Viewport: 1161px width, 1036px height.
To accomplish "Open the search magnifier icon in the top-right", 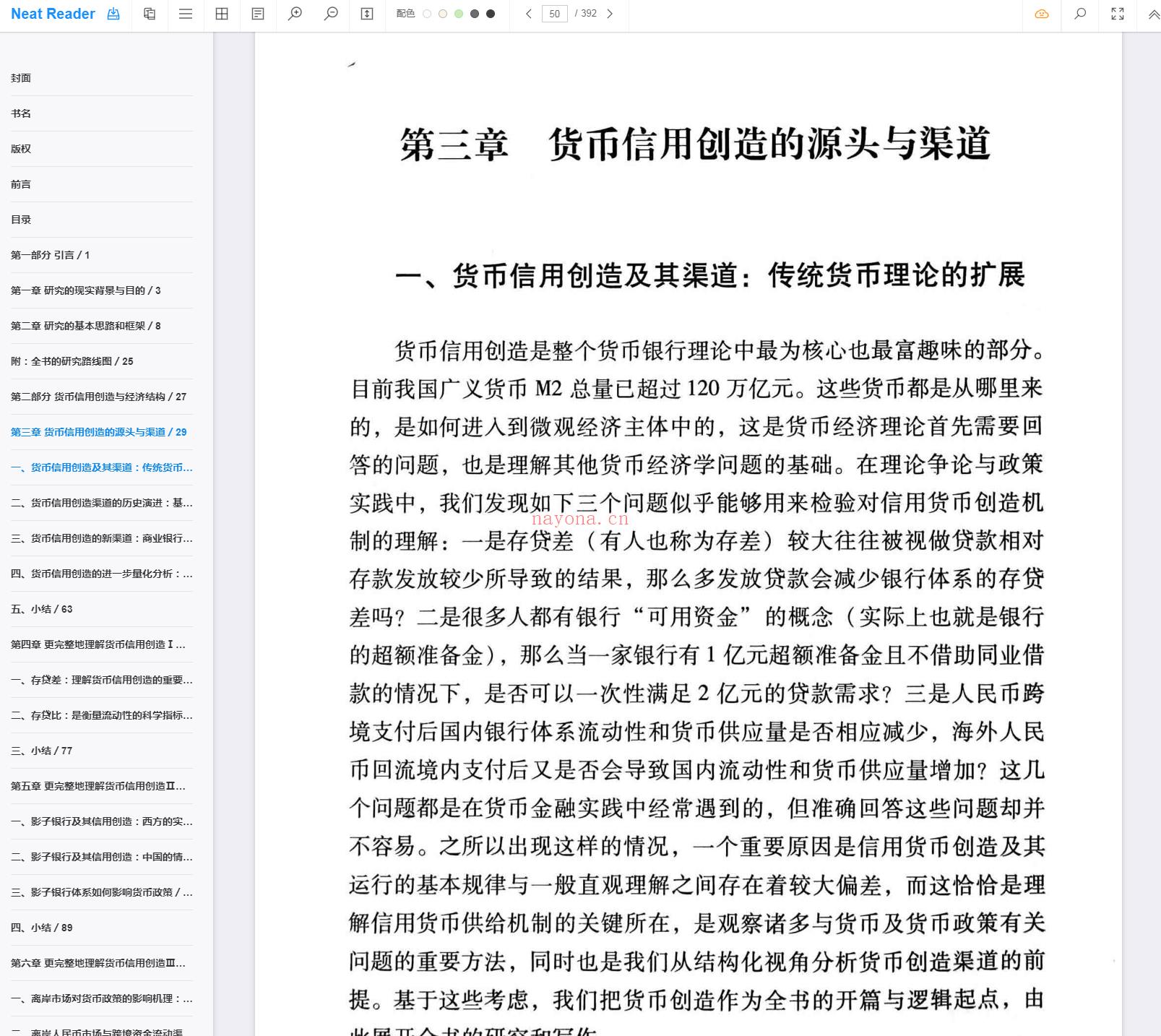I will coord(1080,14).
